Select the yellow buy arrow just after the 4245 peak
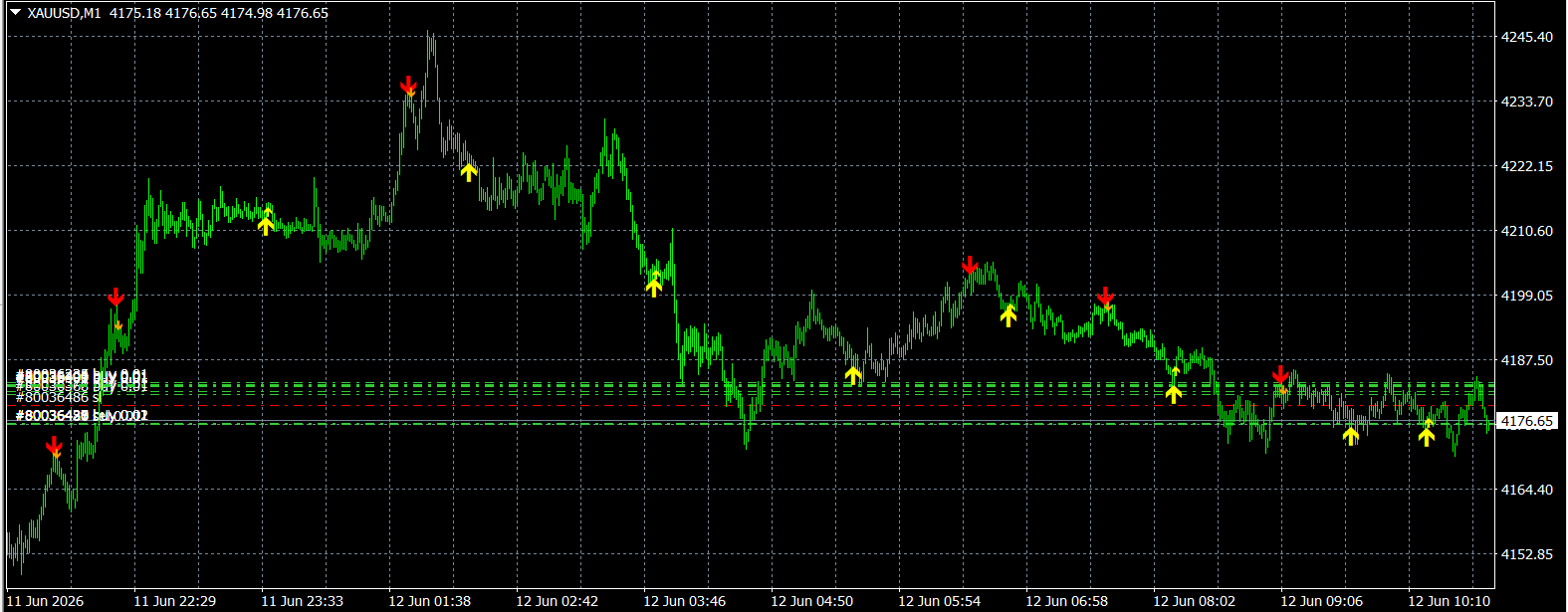The image size is (1568, 612). coord(469,172)
